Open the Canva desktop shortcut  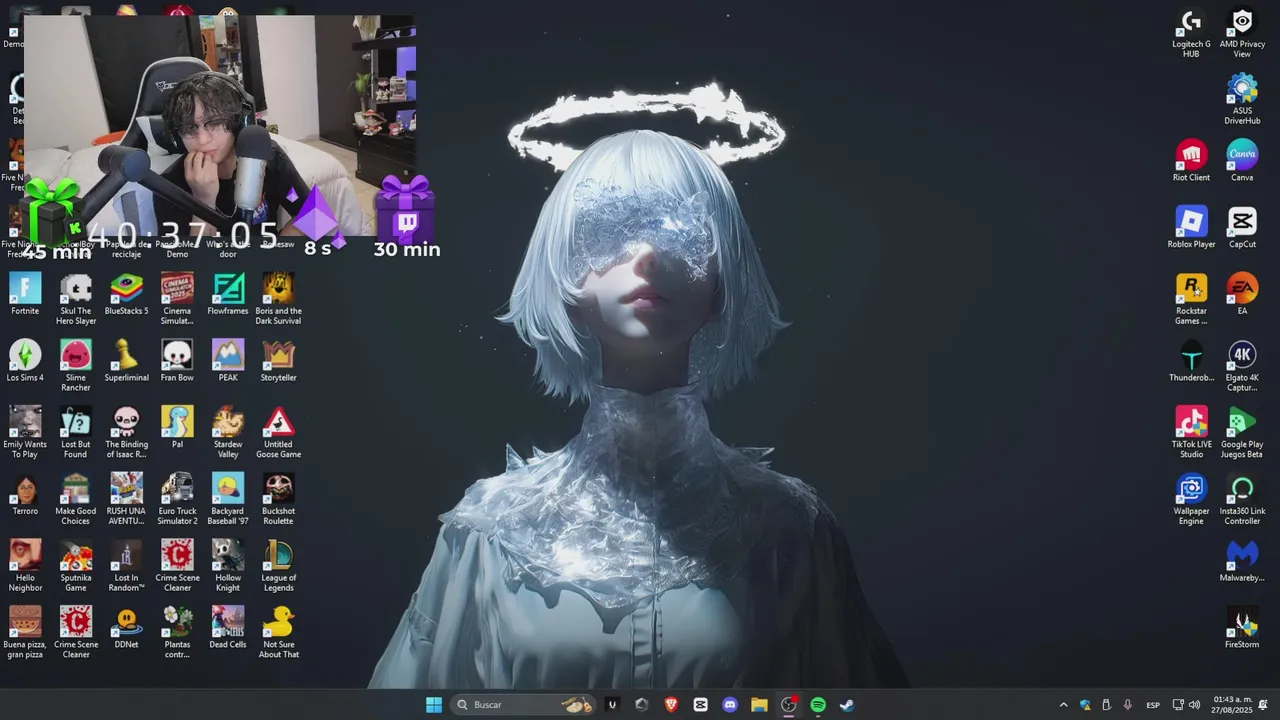pos(1242,161)
